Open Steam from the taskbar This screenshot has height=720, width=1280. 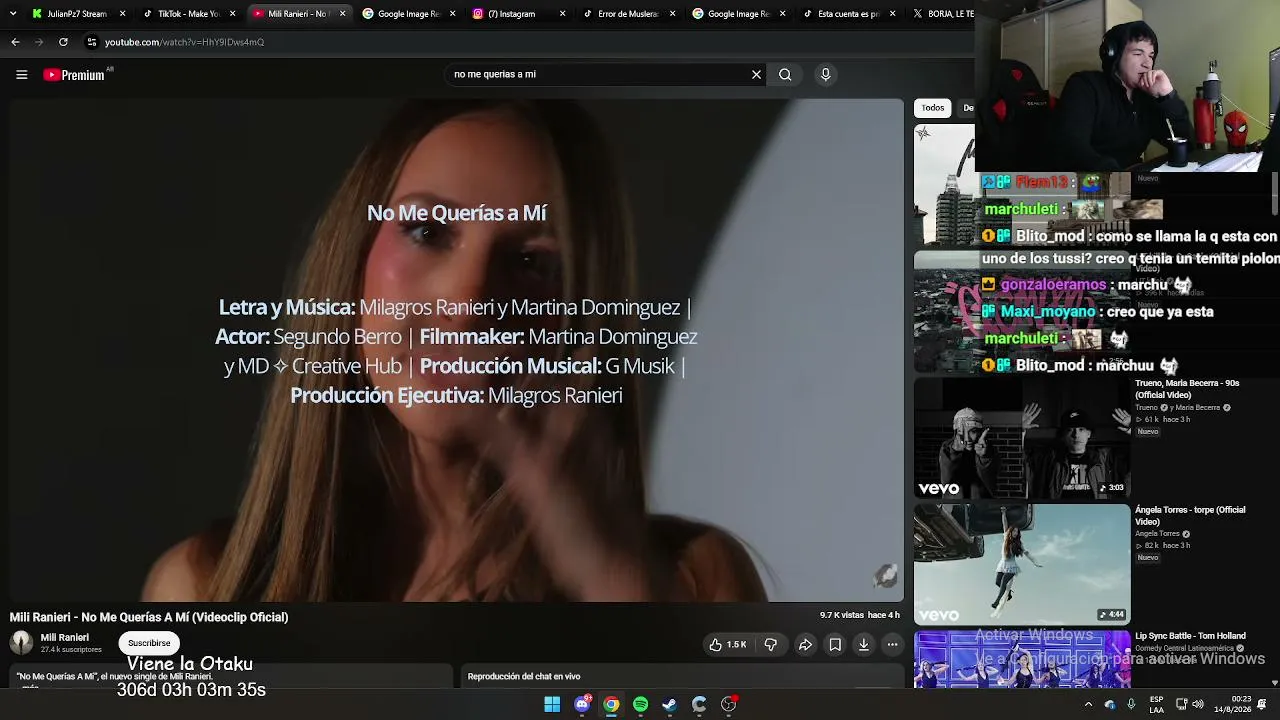coord(669,704)
